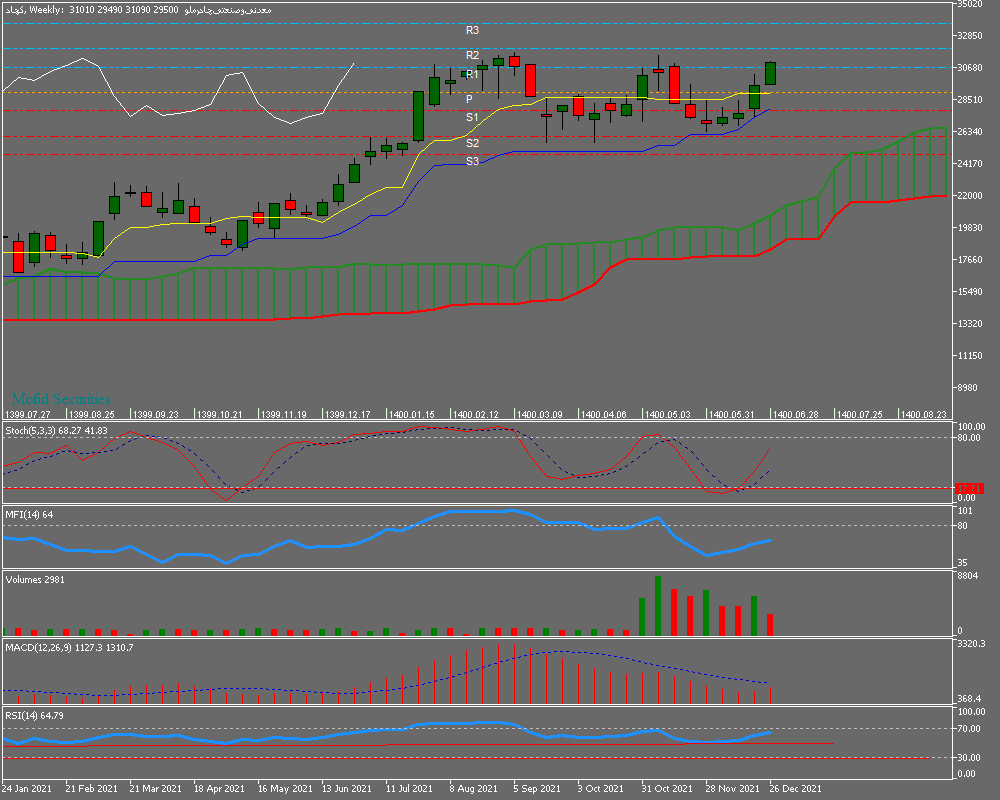
Task: Click the 8804 volume scale value
Action: point(968,576)
